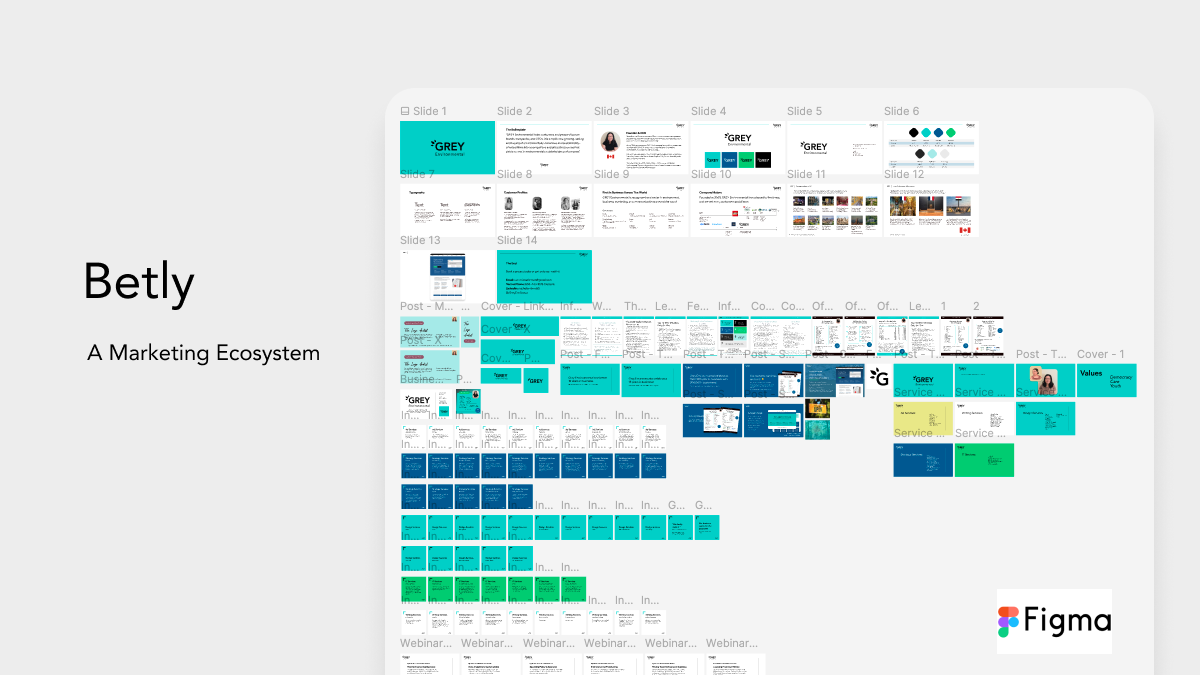Select the 'Values' teal cover frame

(x=1107, y=380)
